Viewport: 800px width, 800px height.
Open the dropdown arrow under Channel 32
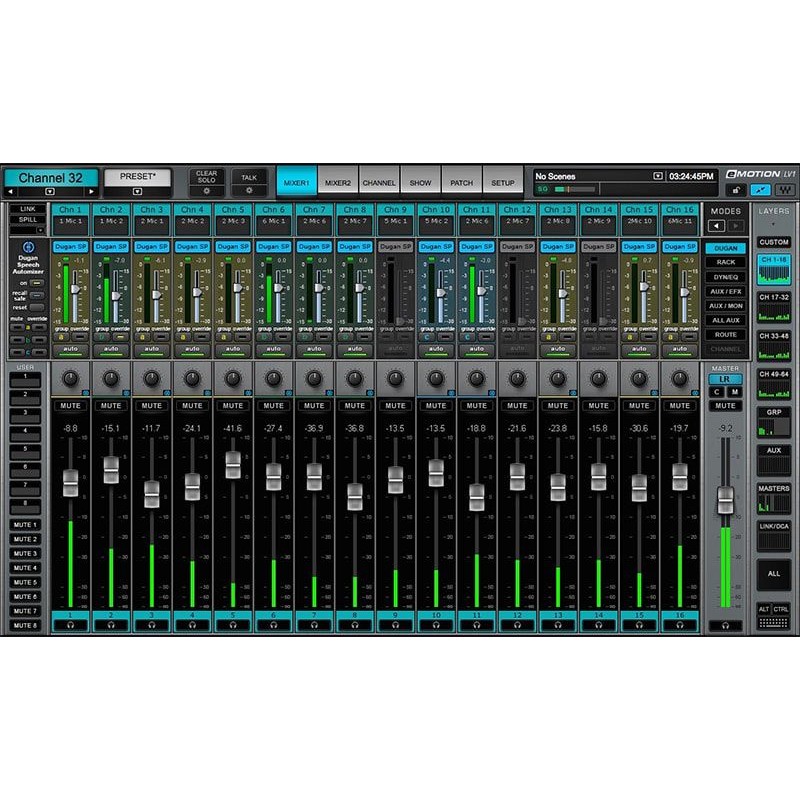click(x=50, y=191)
